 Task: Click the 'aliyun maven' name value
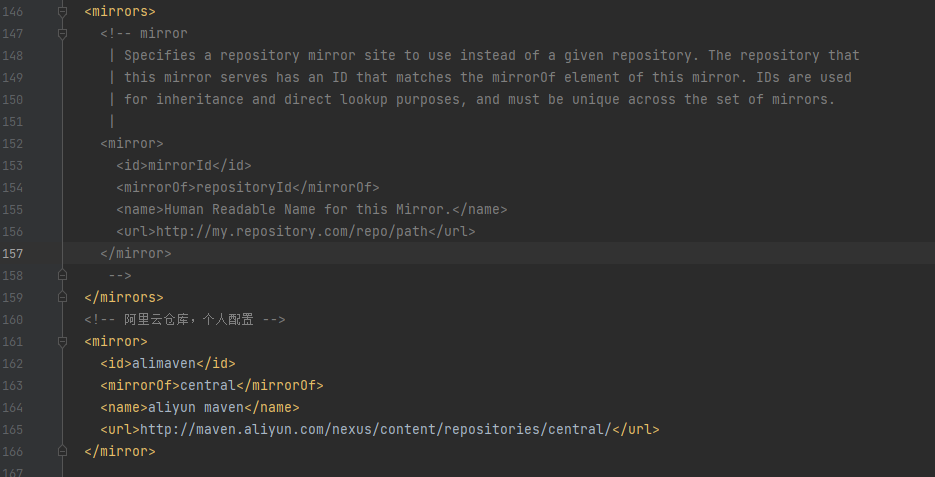[196, 407]
